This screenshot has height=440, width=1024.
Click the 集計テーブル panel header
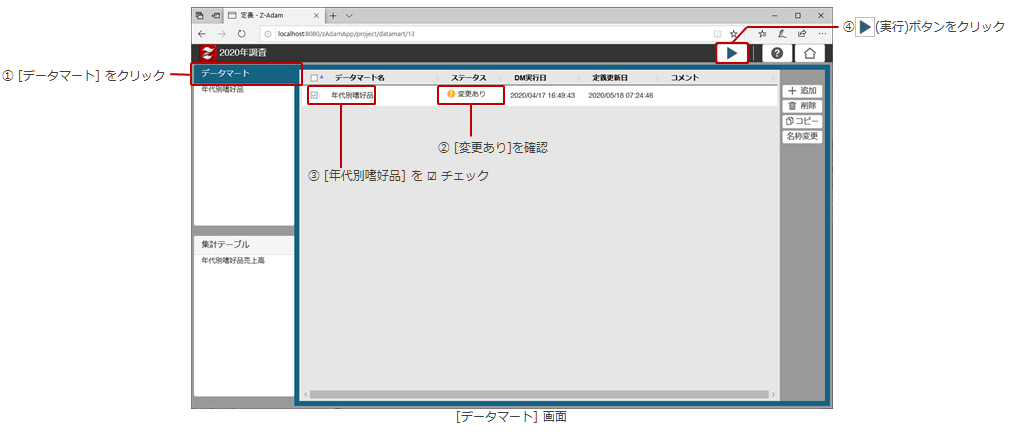244,245
